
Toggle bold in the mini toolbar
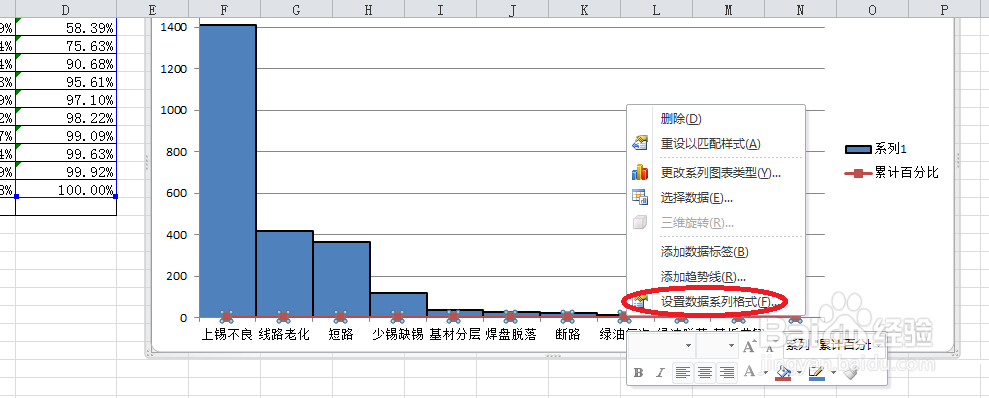[x=638, y=373]
